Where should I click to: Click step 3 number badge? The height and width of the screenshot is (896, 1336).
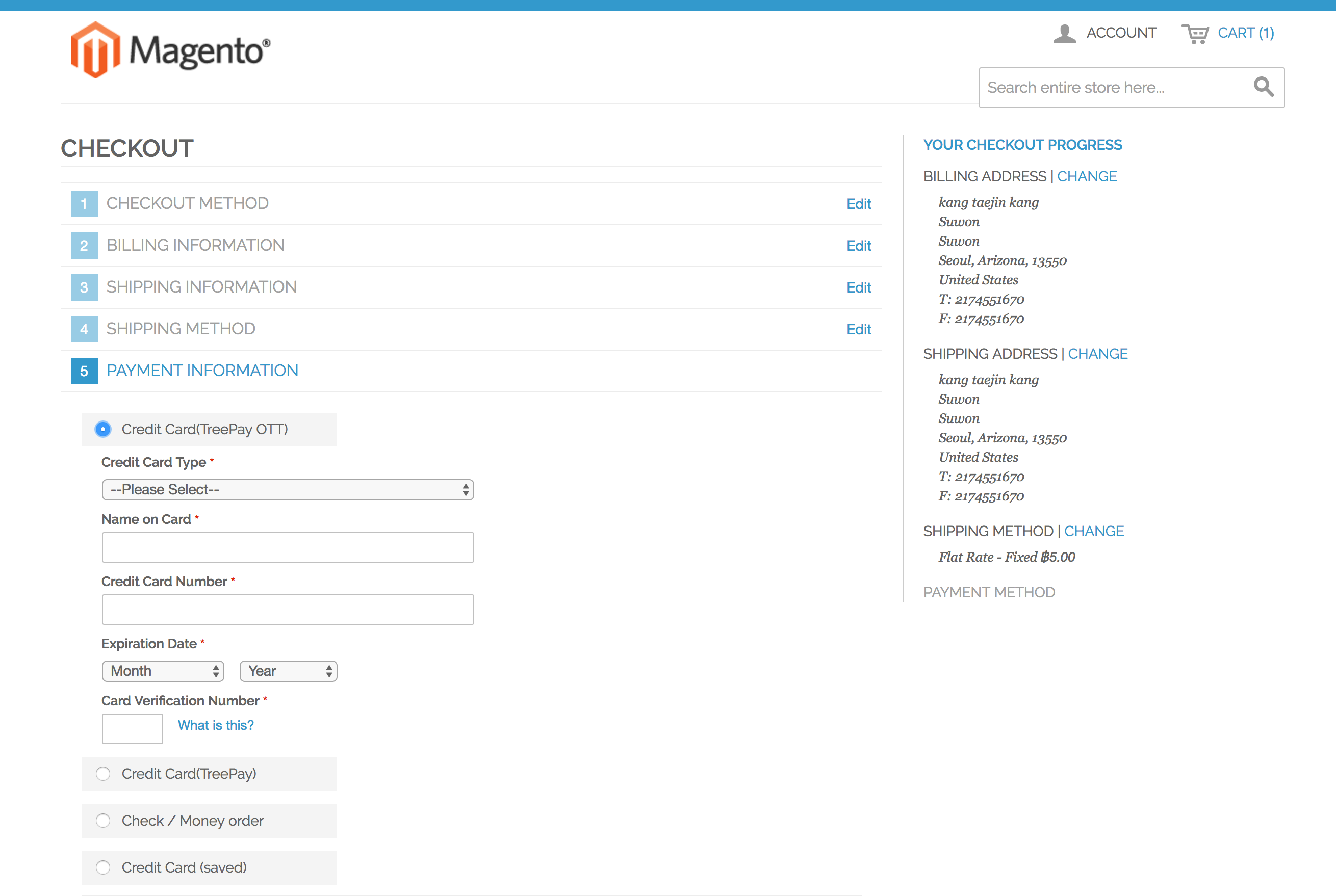tap(84, 287)
